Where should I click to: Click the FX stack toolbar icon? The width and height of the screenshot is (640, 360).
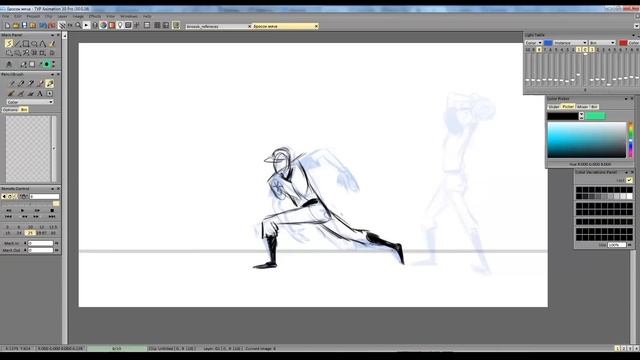pyautogui.click(x=70, y=25)
